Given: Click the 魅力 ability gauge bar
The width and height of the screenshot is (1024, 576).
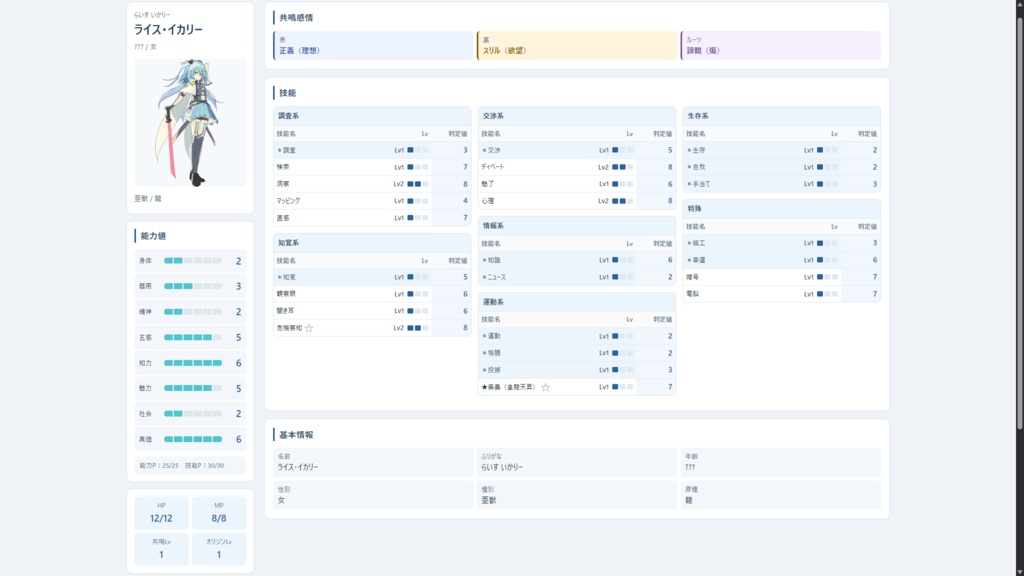Looking at the screenshot, I should click(x=193, y=389).
